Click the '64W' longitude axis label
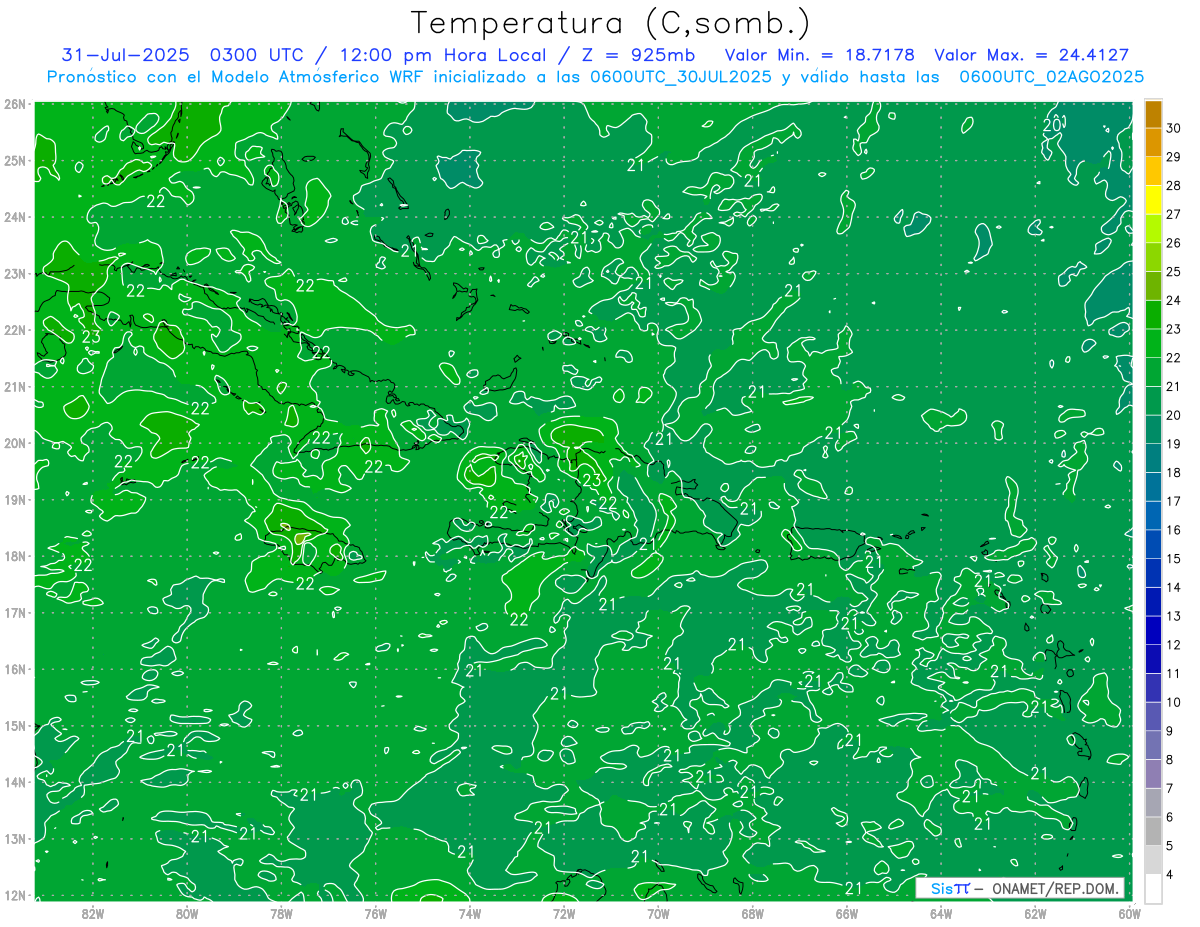 click(941, 912)
